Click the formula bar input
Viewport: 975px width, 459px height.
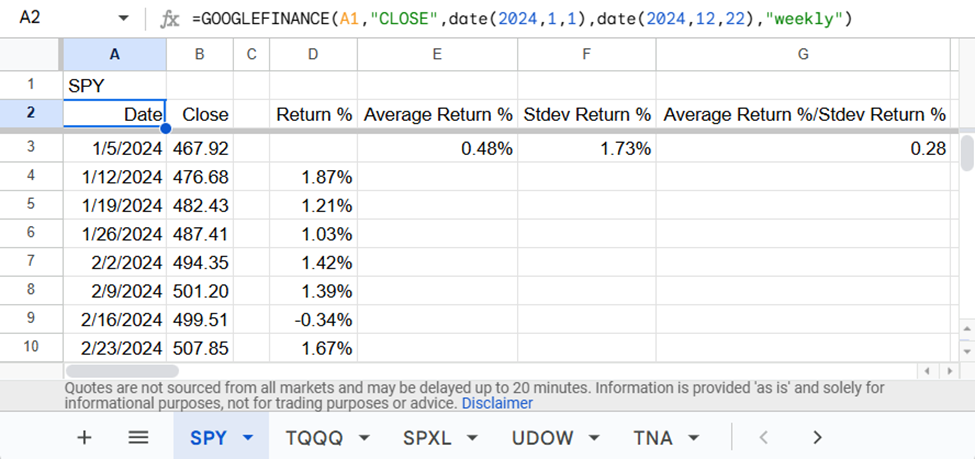(560, 18)
